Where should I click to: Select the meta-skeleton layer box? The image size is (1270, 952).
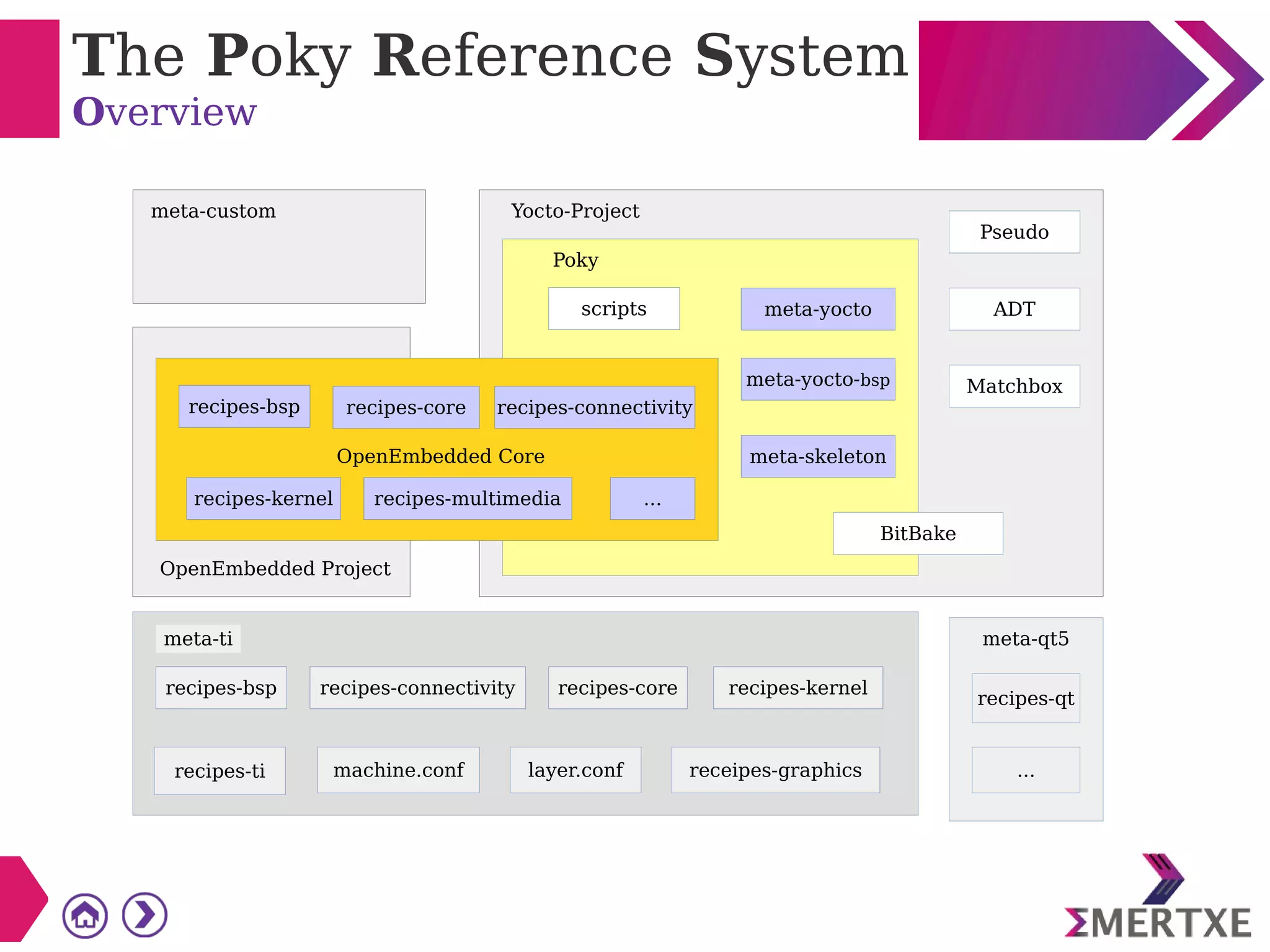pyautogui.click(x=817, y=456)
